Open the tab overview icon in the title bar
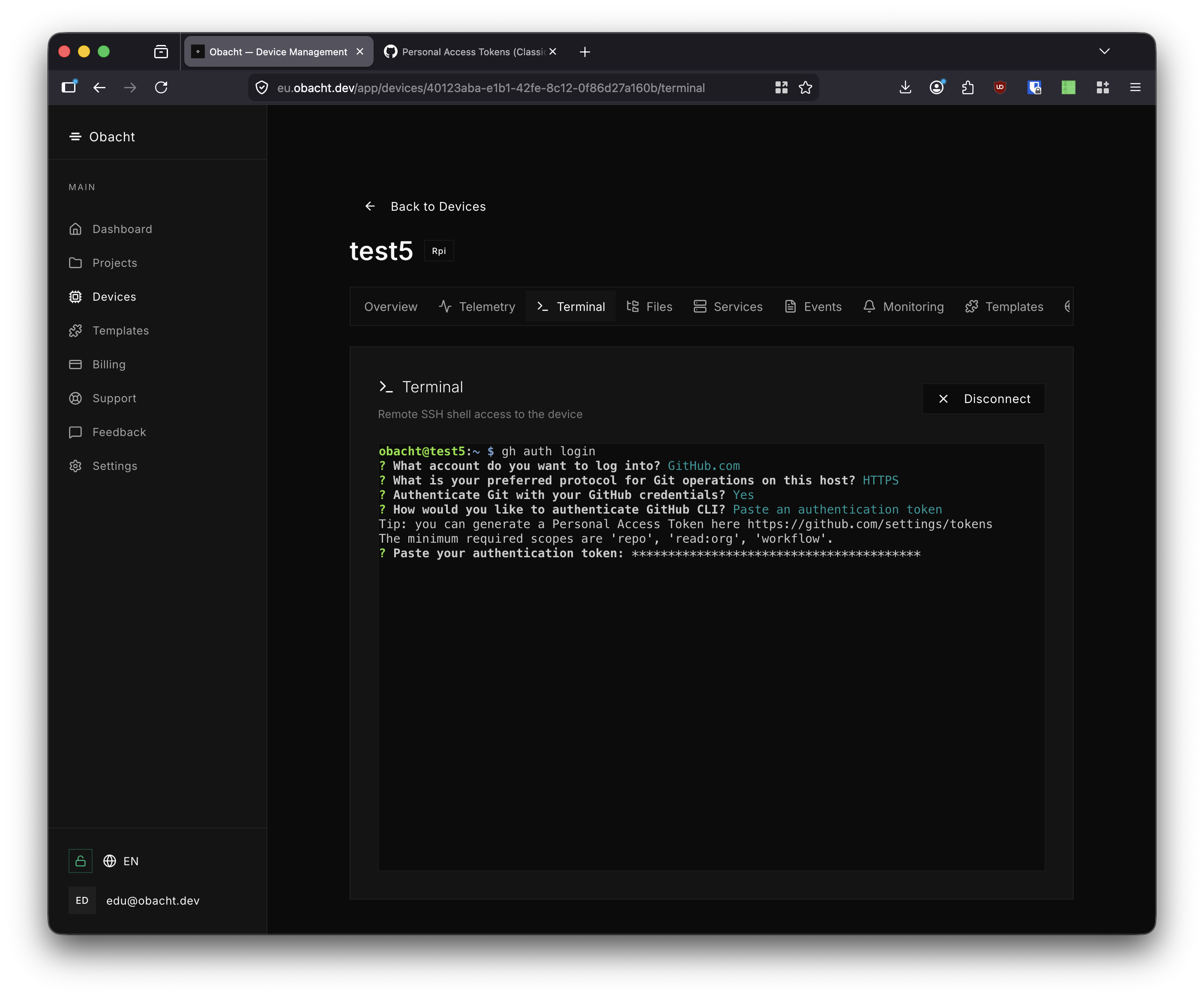Image resolution: width=1204 pixels, height=998 pixels. 161,51
